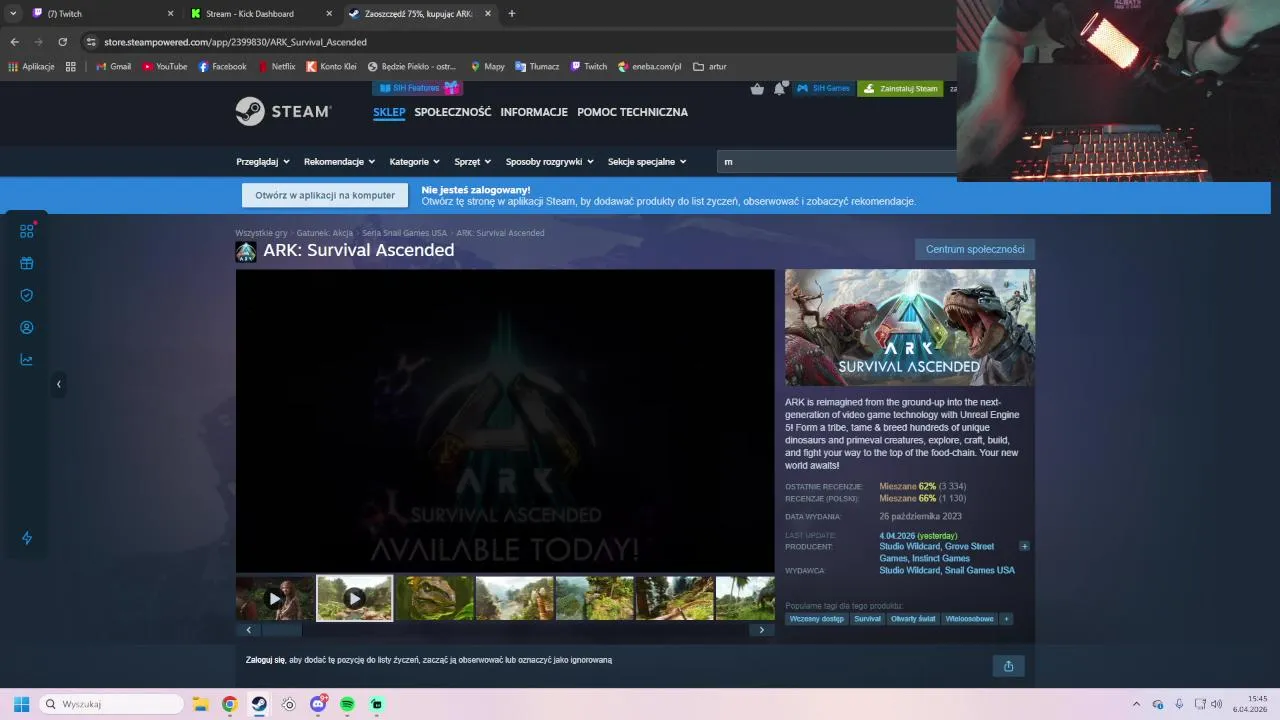Screen dimensions: 1280x720
Task: Open the Otwarty świat tag
Action: point(913,619)
